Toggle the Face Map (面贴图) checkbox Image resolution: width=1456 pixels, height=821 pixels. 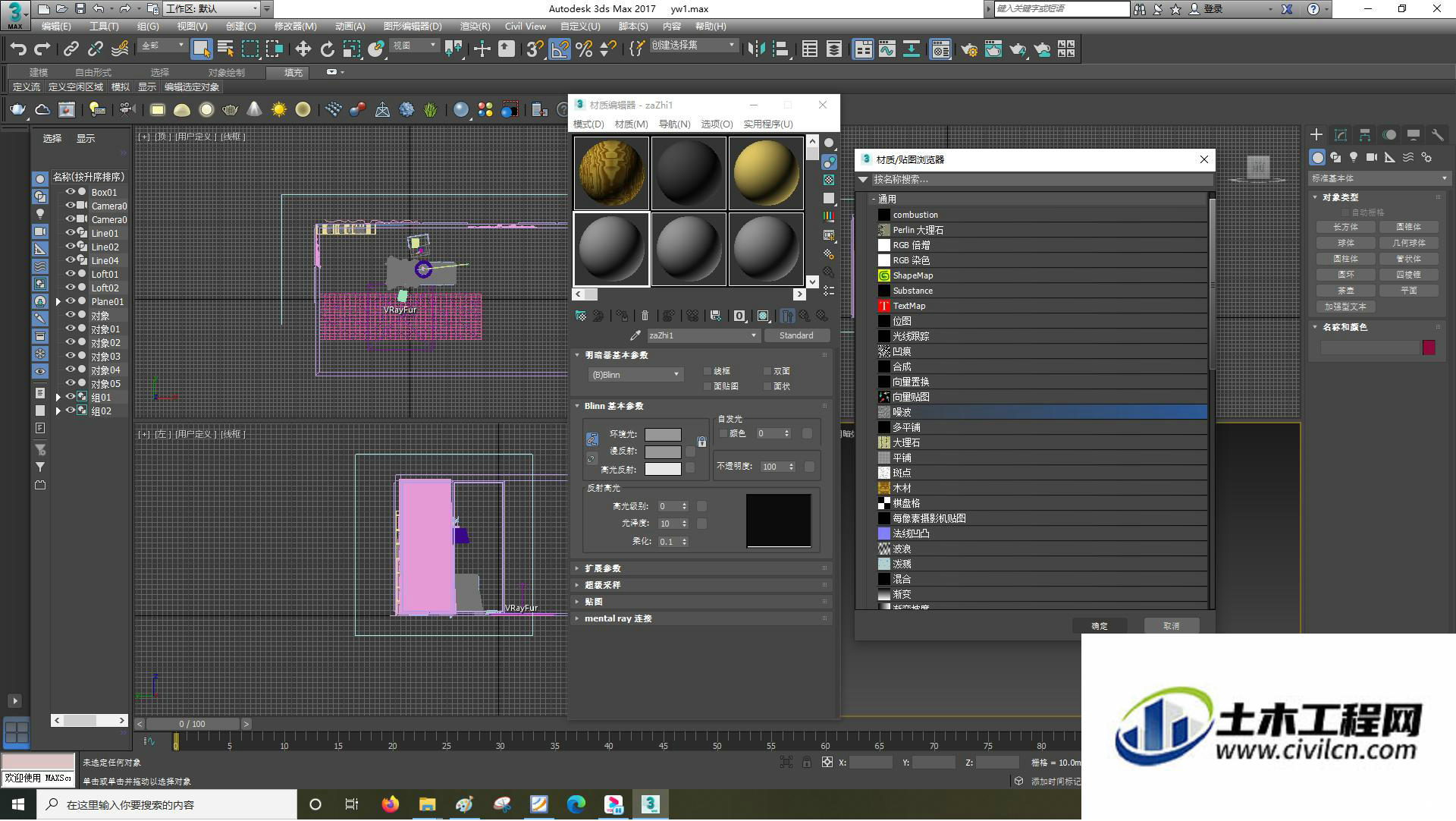click(x=708, y=386)
